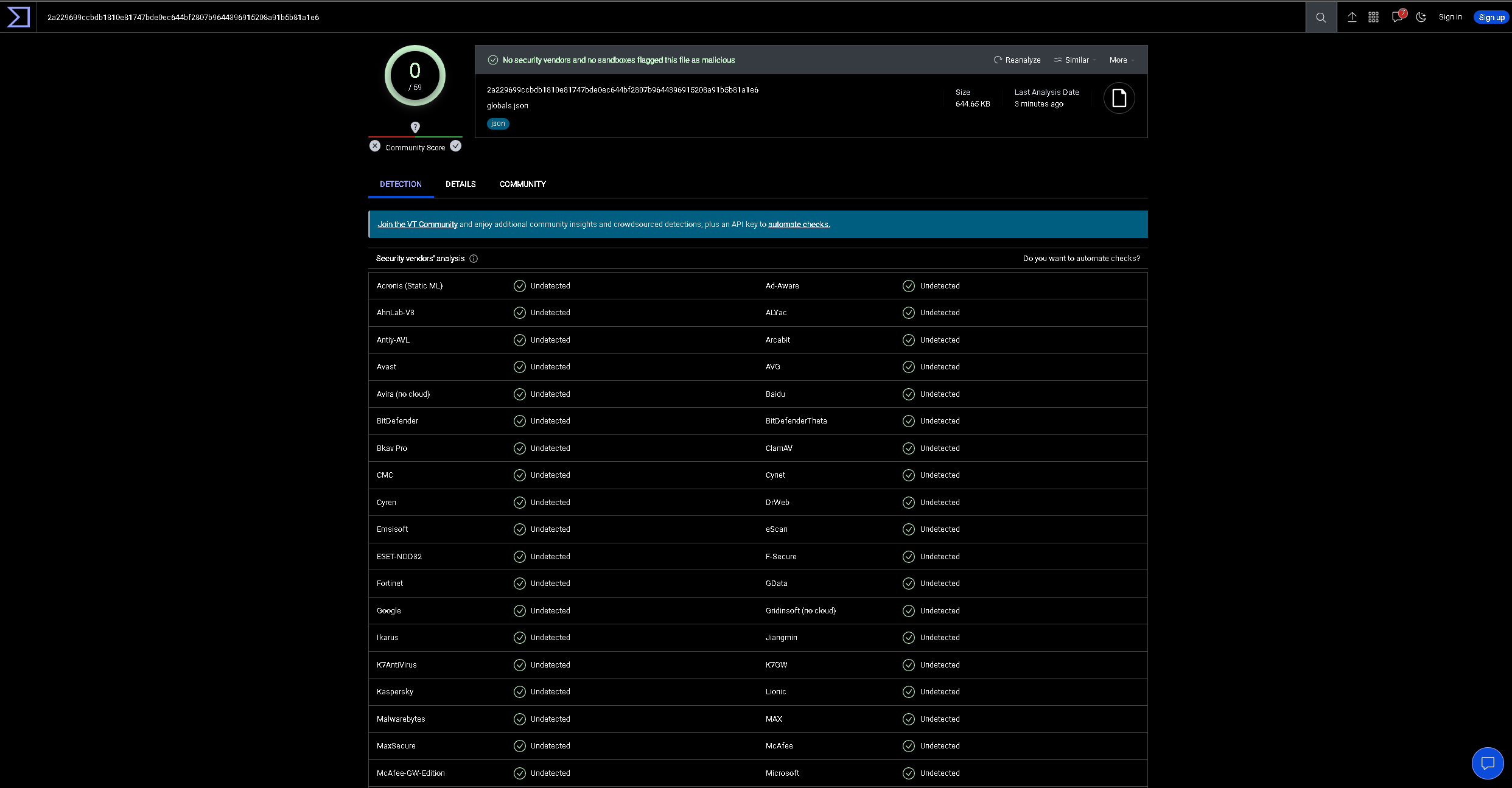Click the security vendors' analysis info icon

point(474,259)
